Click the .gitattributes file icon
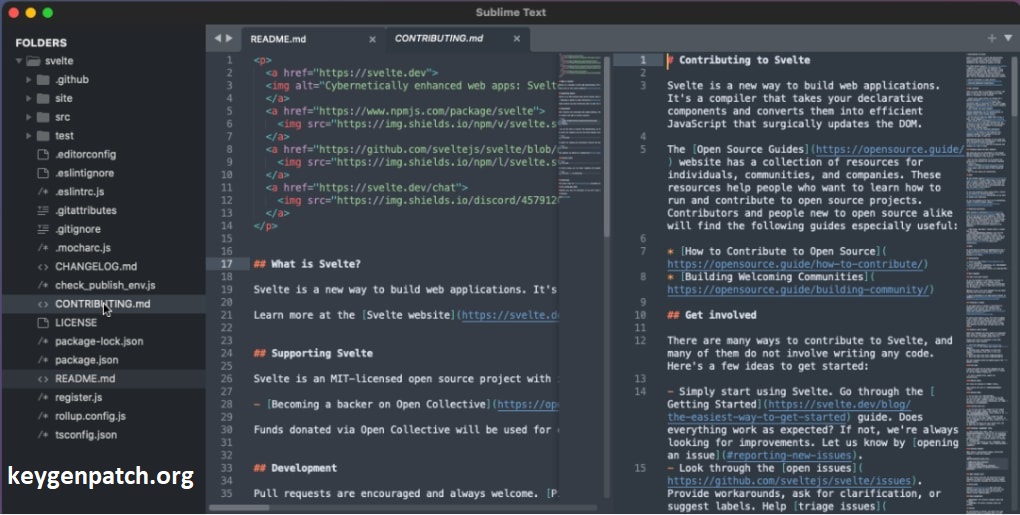 pyautogui.click(x=43, y=211)
